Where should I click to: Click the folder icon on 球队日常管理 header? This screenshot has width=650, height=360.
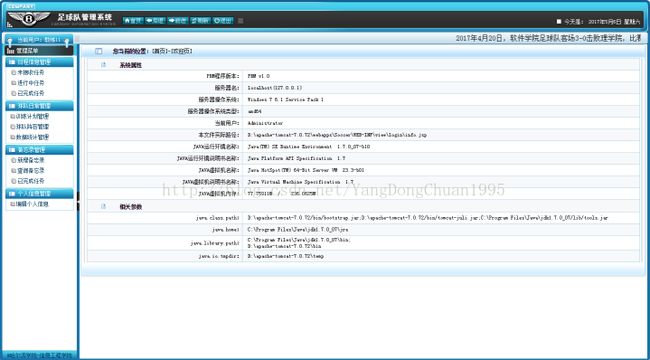tap(12, 106)
